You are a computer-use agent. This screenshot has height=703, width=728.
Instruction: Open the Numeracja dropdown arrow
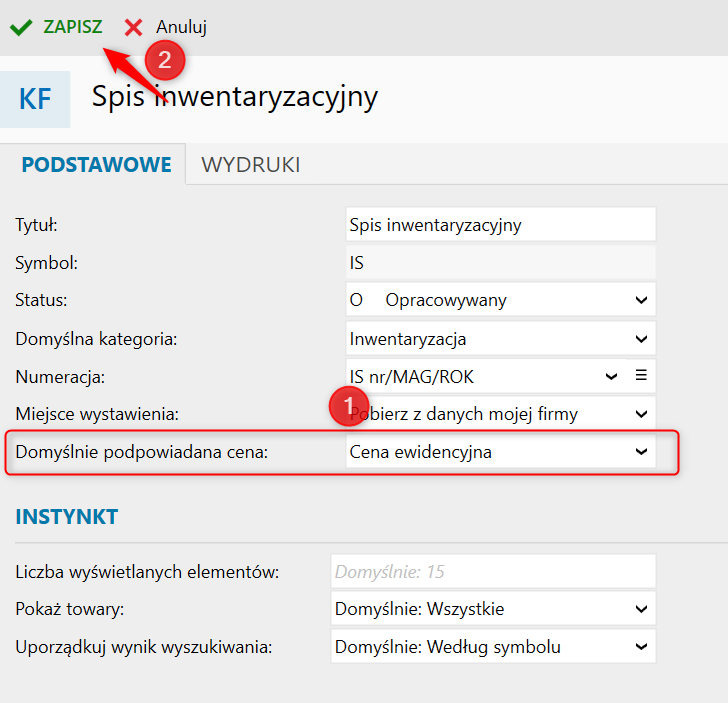[x=611, y=376]
